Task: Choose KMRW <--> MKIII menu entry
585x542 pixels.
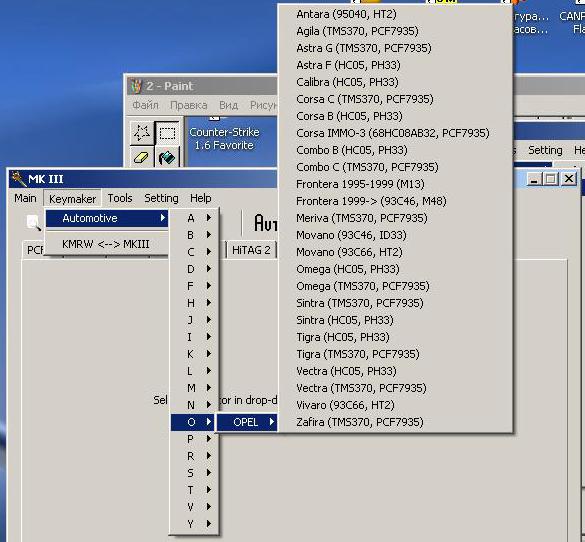Action: click(107, 244)
